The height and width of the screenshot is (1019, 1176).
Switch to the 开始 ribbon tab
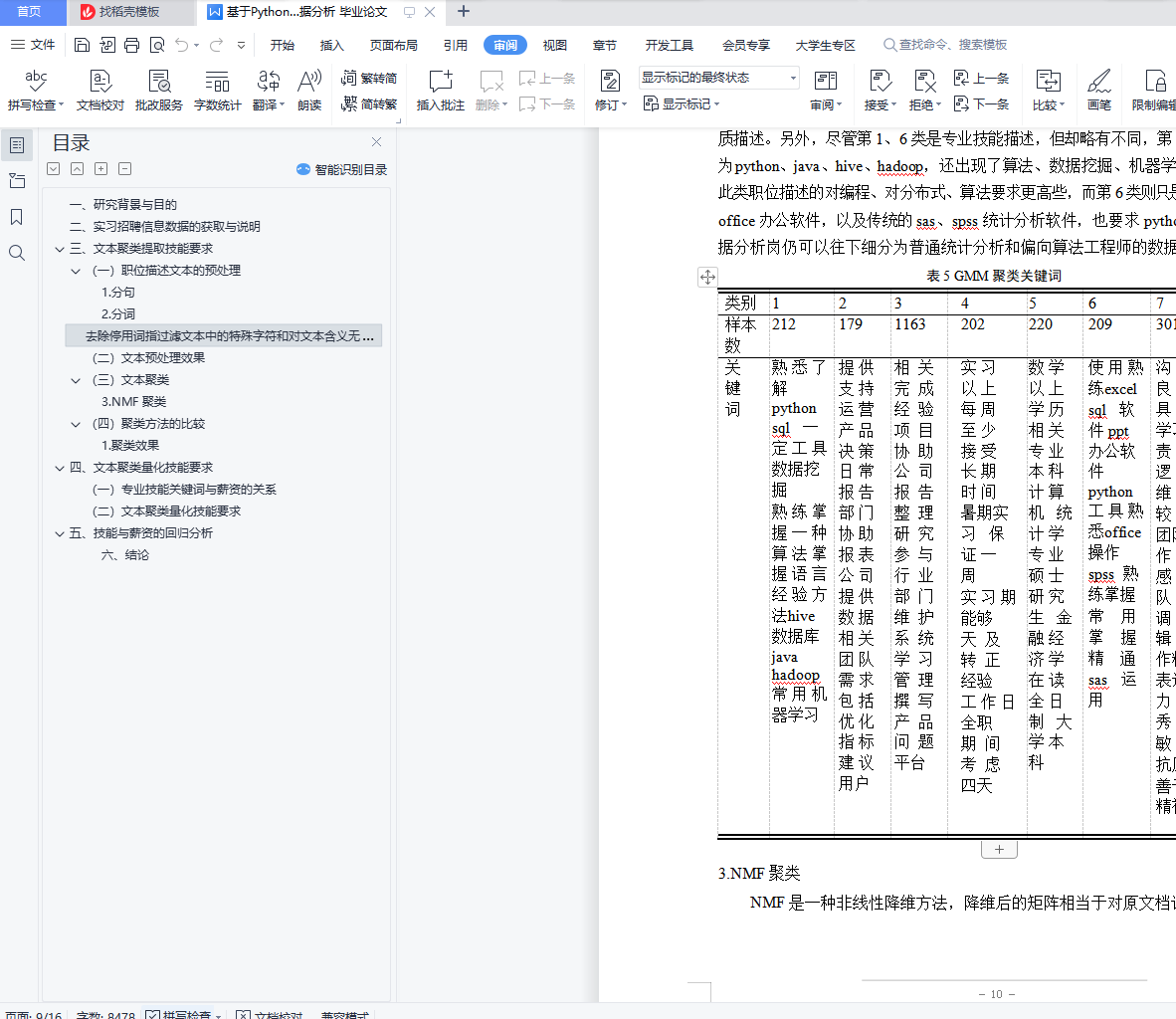(x=282, y=45)
